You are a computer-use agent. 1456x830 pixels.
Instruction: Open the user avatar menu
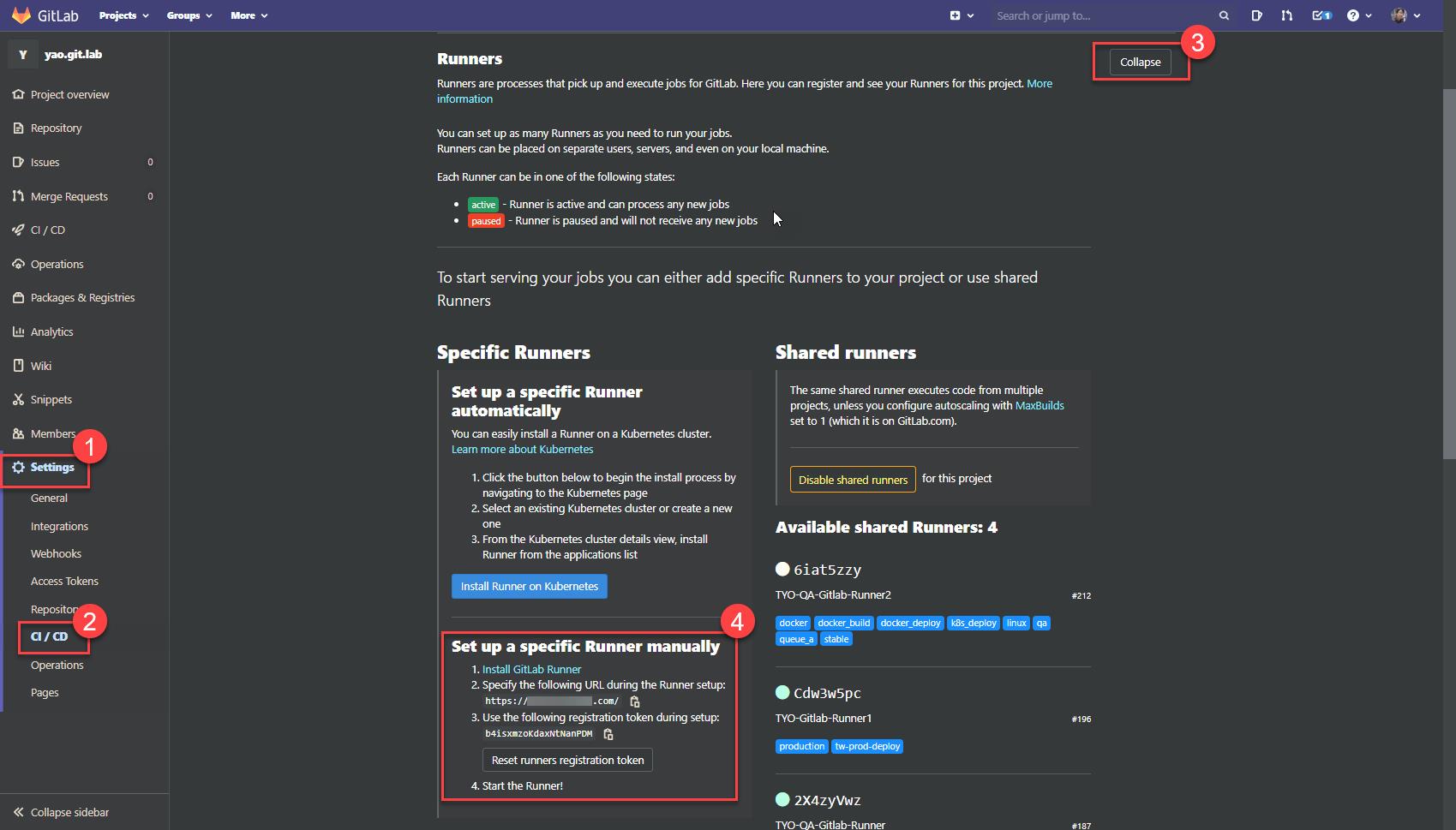1405,15
